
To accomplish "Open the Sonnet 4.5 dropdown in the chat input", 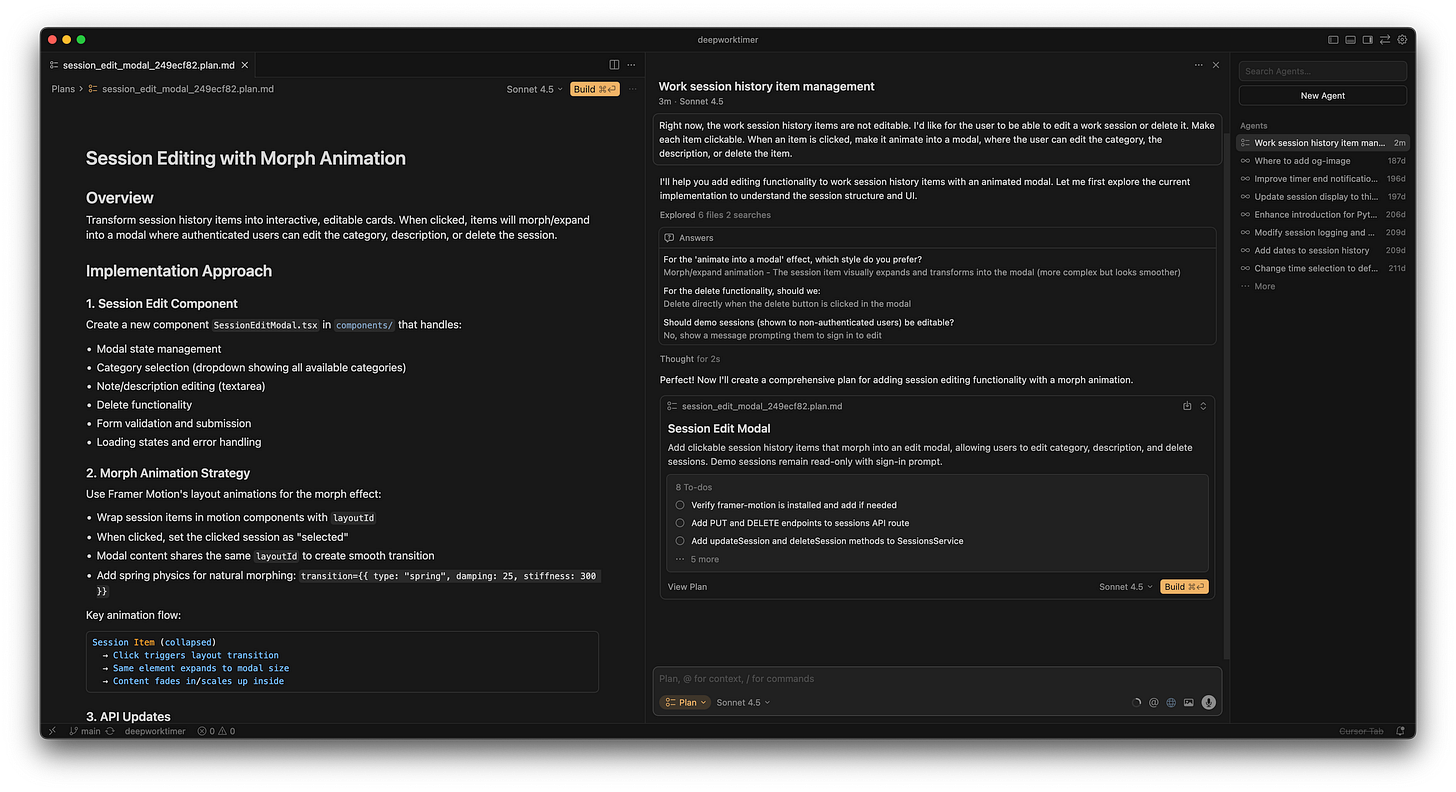I will (743, 703).
